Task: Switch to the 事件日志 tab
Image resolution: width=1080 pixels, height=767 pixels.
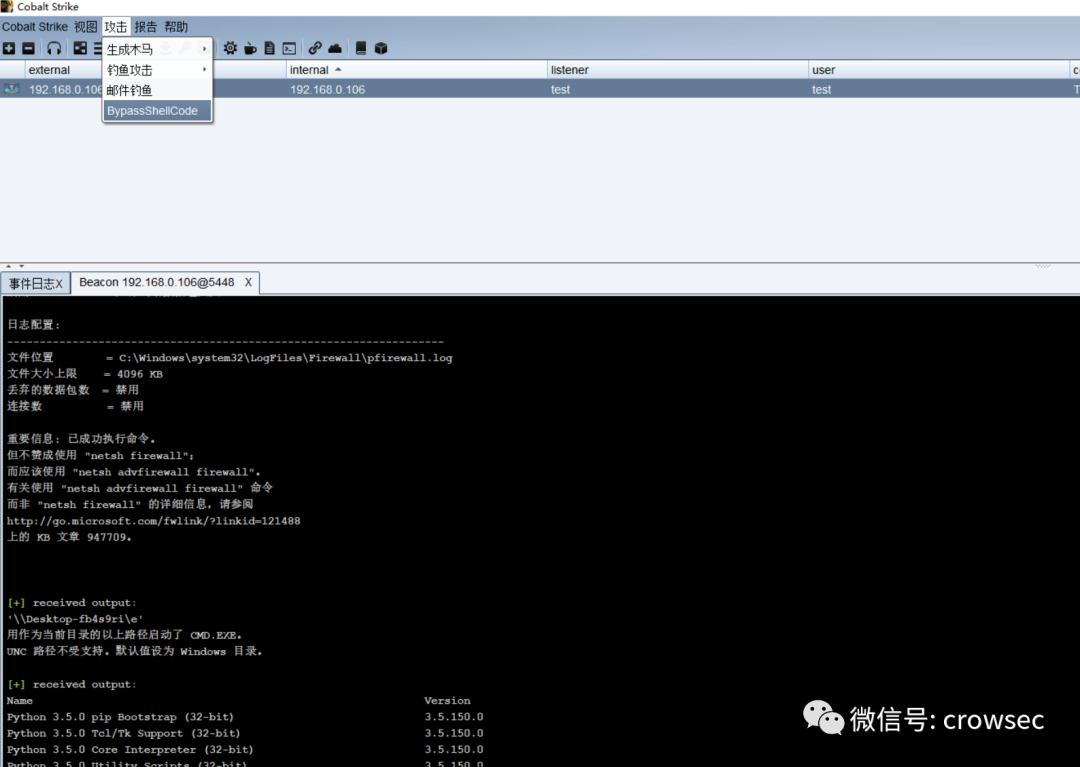Action: click(x=30, y=283)
